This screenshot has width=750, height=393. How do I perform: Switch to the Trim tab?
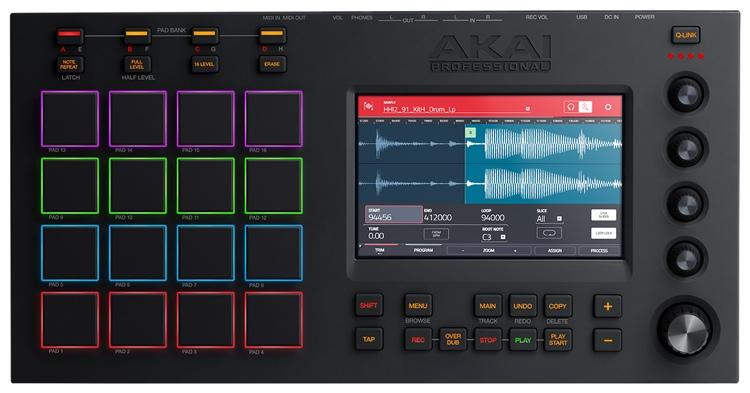tap(380, 250)
